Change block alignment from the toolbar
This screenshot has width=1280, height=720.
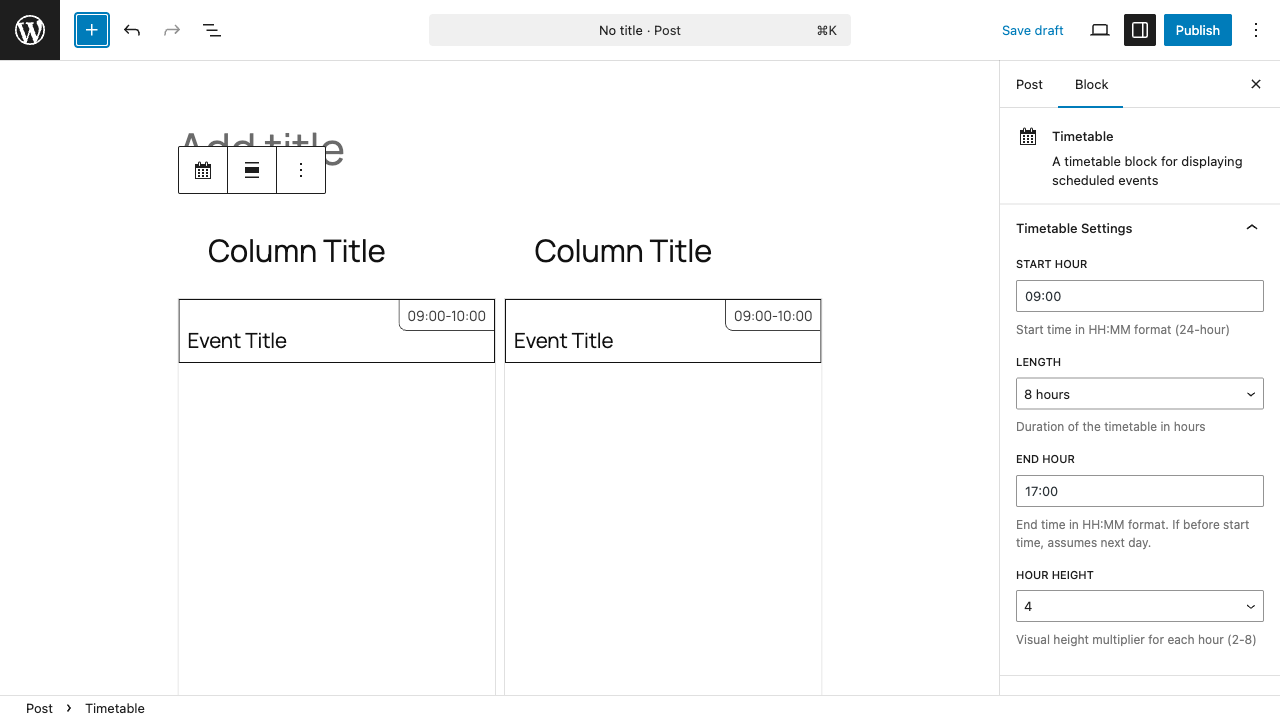click(x=252, y=170)
